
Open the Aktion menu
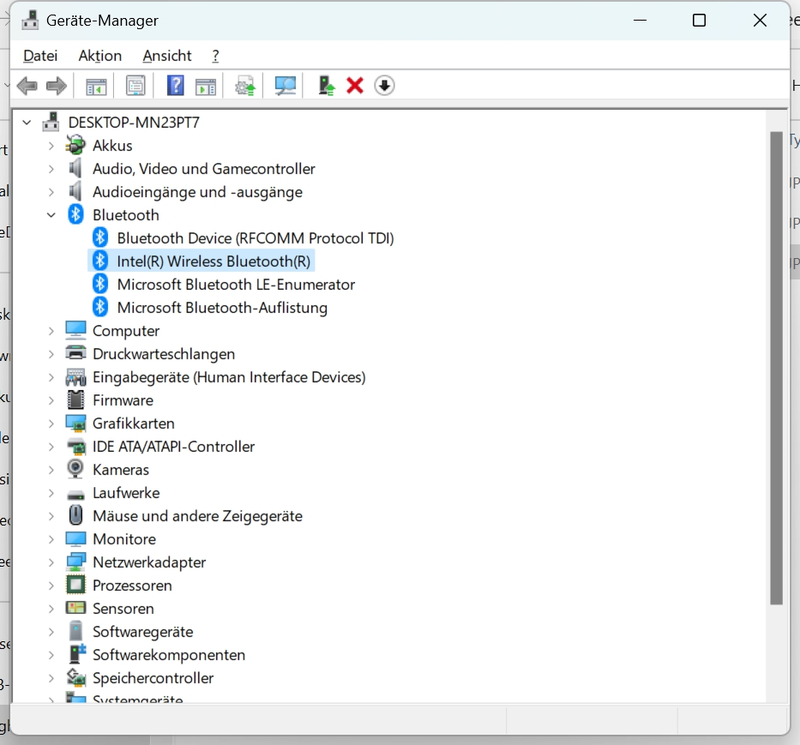[x=100, y=56]
